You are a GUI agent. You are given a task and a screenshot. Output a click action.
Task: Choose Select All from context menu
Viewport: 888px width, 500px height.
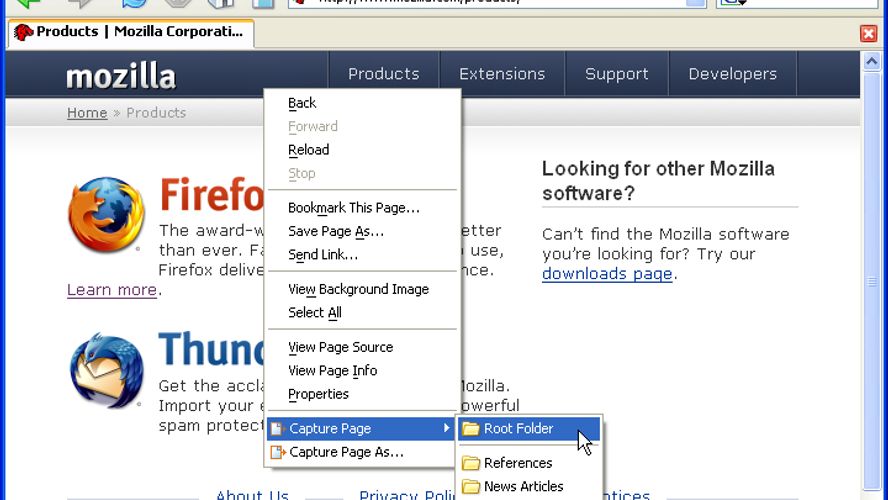[362, 313]
